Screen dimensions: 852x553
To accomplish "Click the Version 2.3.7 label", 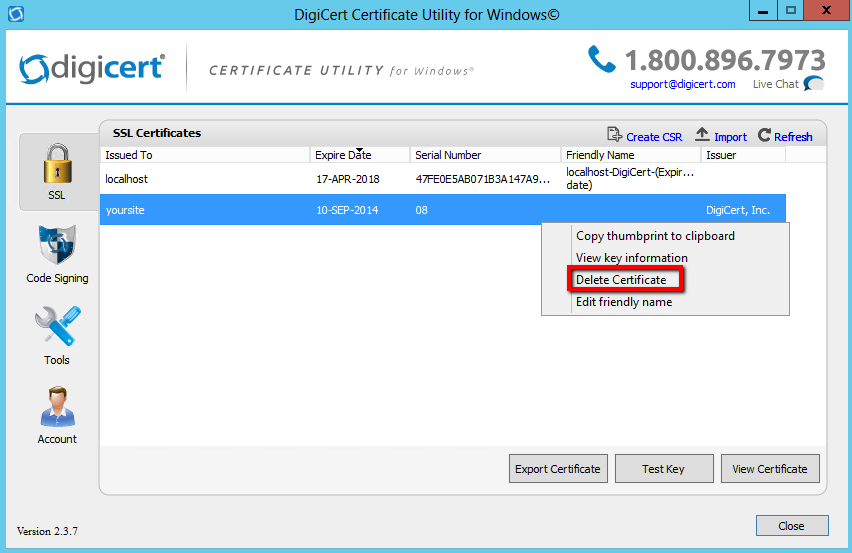I will [47, 531].
